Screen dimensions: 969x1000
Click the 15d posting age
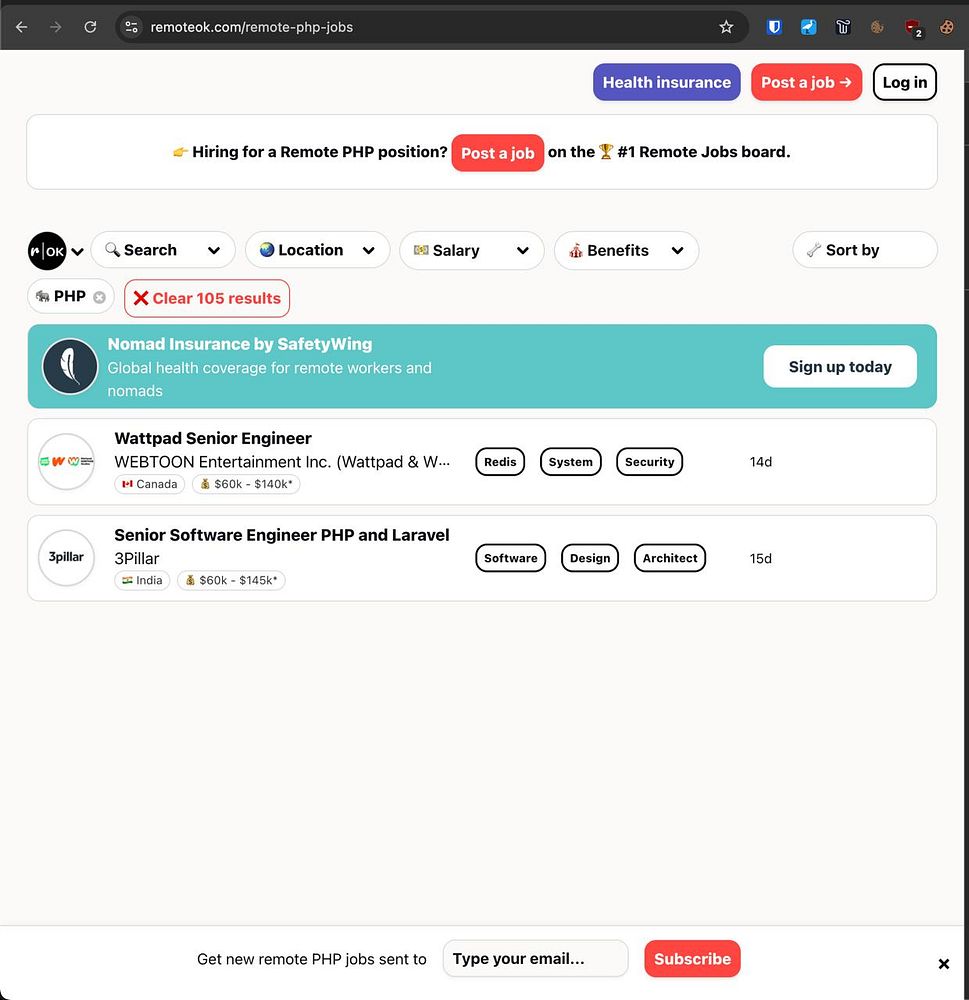point(760,559)
